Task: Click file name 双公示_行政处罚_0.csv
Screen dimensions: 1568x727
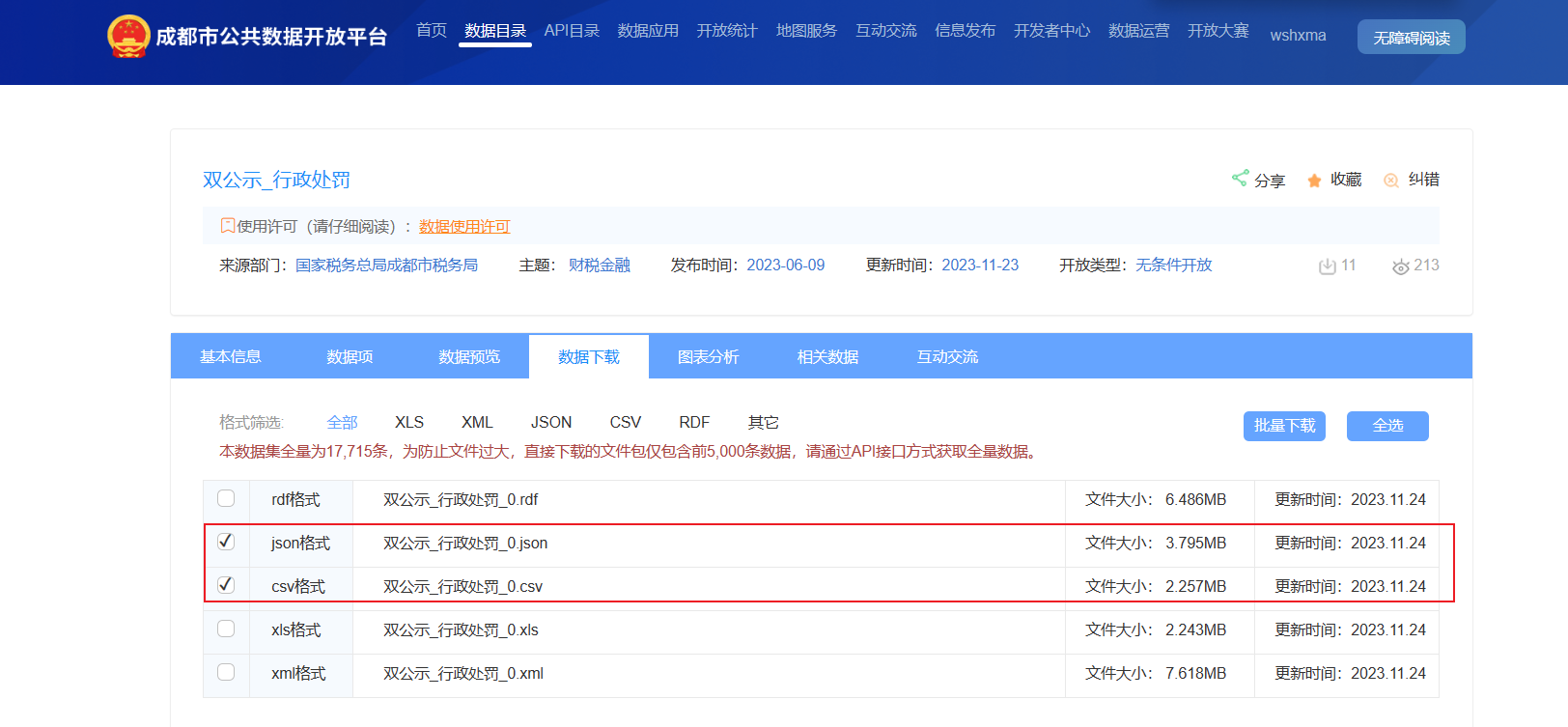Action: point(463,586)
